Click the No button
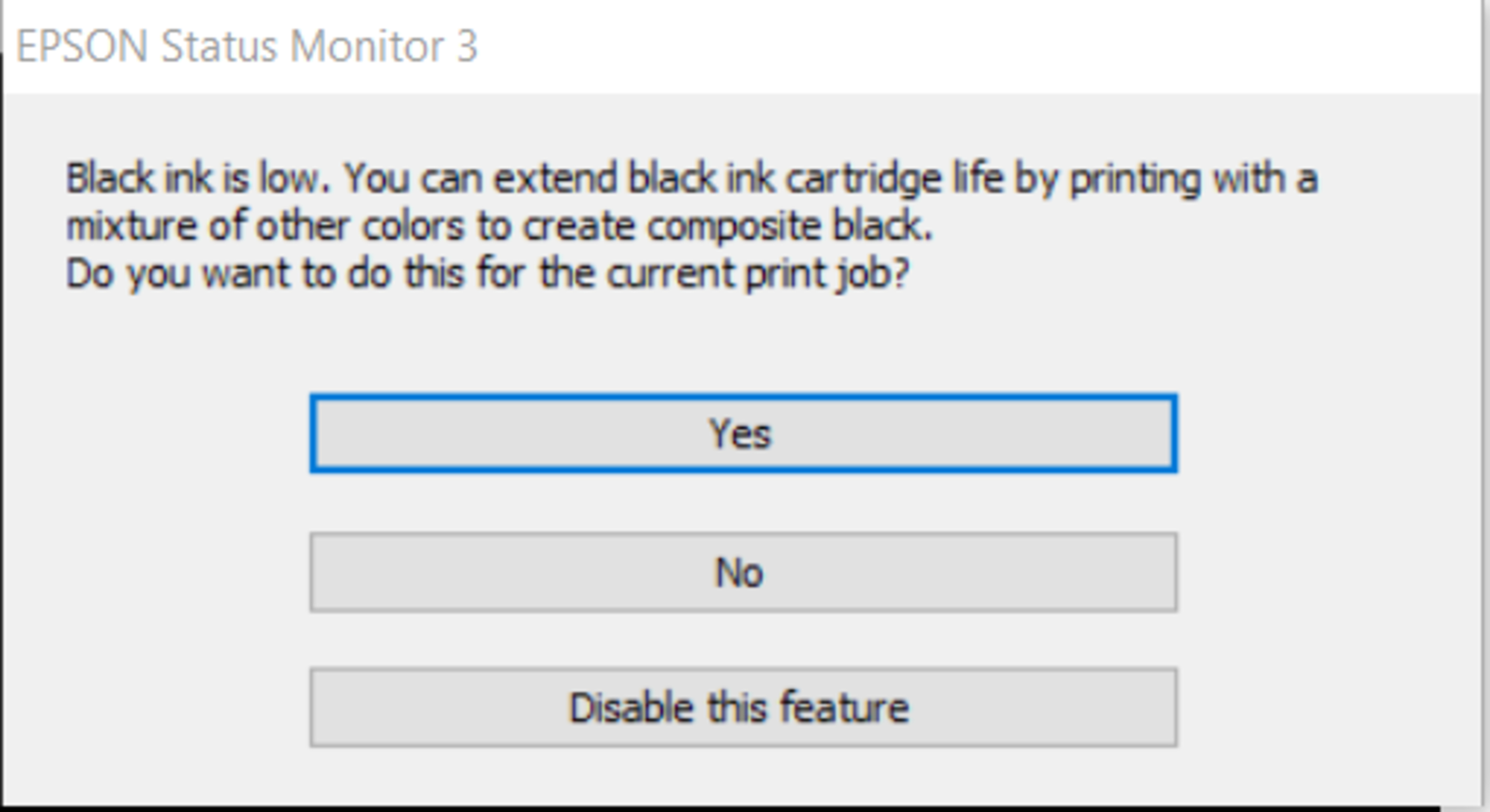 [743, 572]
